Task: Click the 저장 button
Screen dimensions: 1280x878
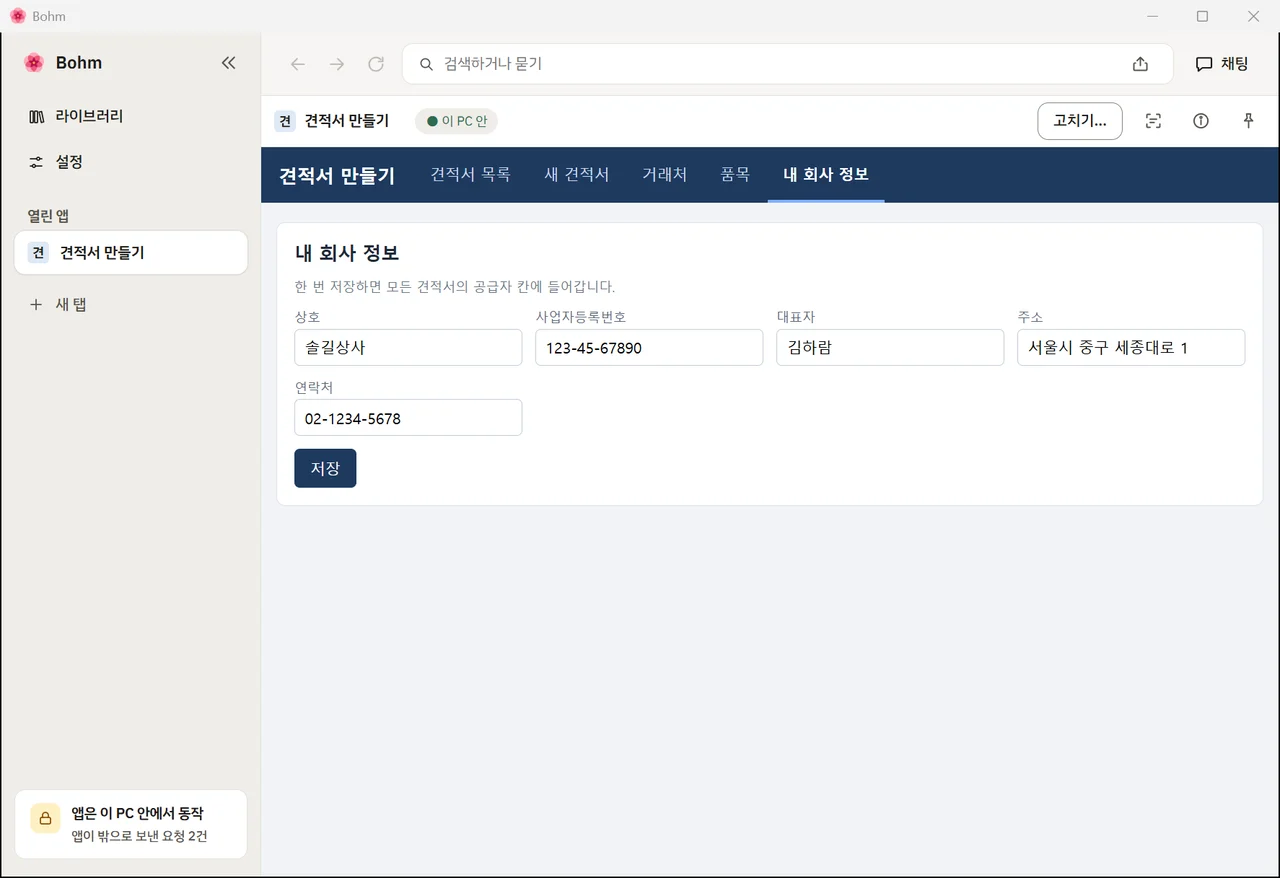Action: (325, 468)
